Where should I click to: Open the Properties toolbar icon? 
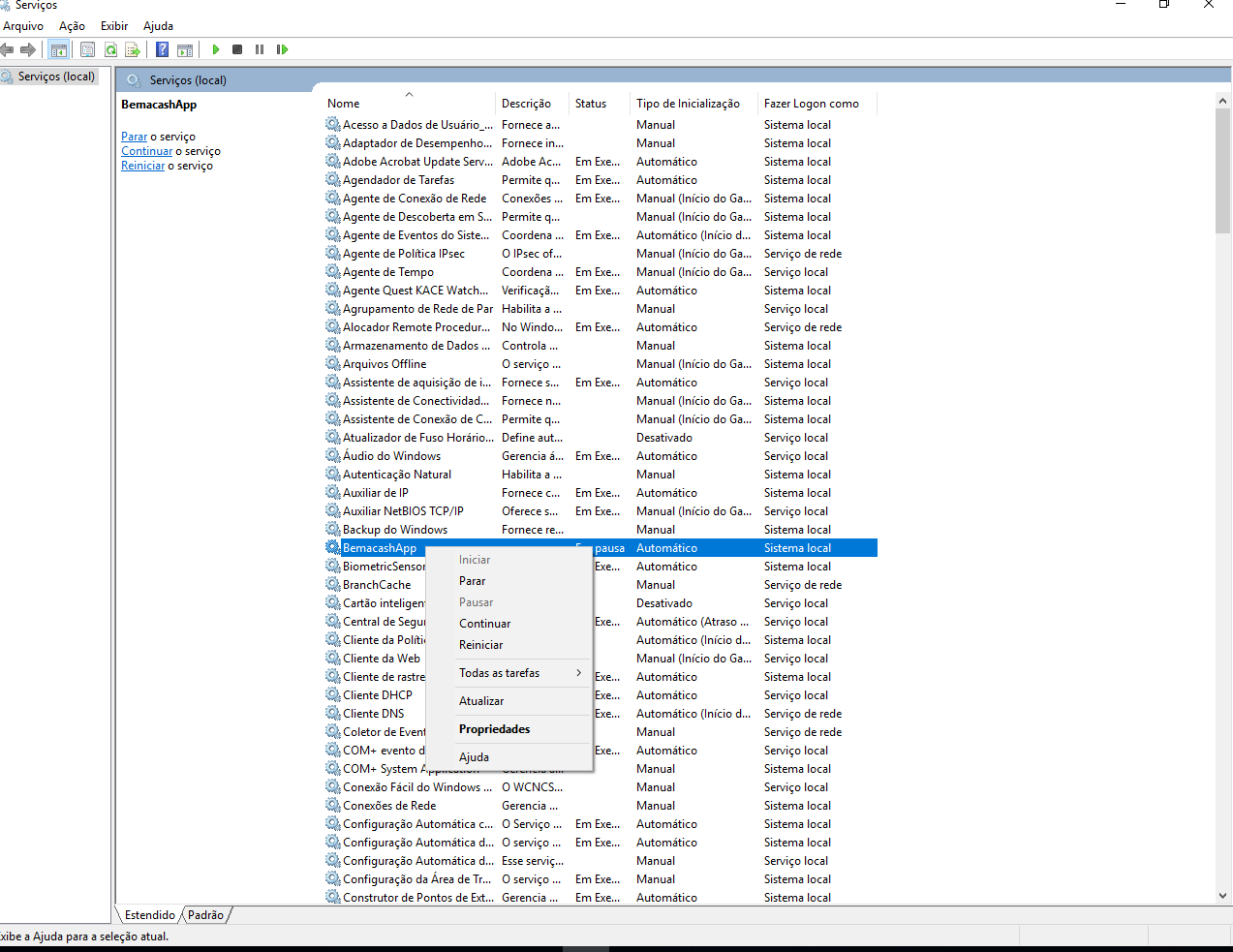point(88,49)
